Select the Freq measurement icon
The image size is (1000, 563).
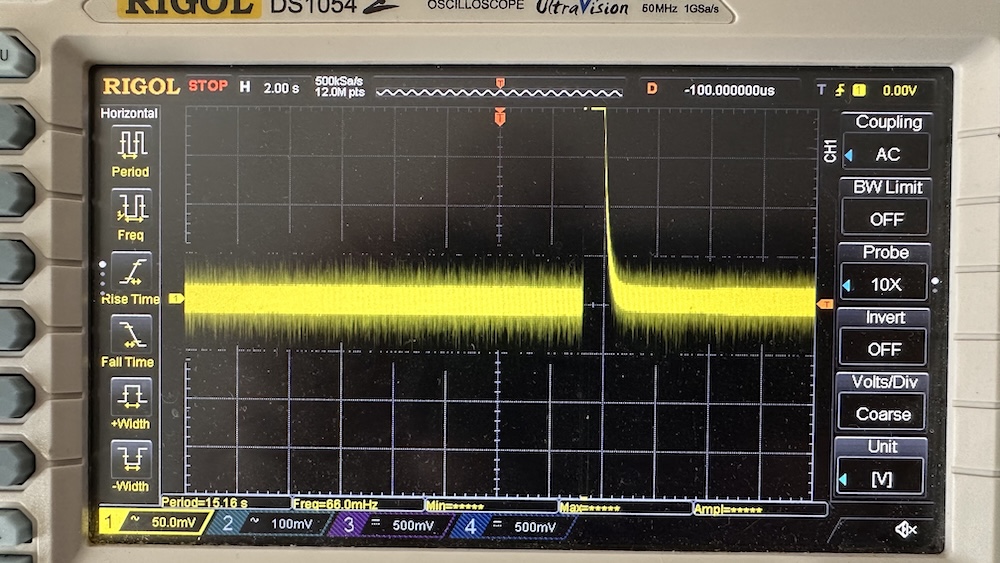pyautogui.click(x=131, y=208)
